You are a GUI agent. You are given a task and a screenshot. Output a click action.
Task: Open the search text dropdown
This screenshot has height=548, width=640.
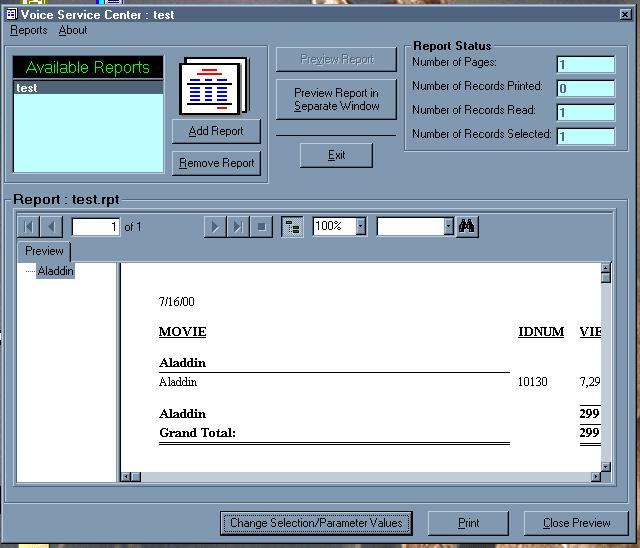click(x=449, y=226)
